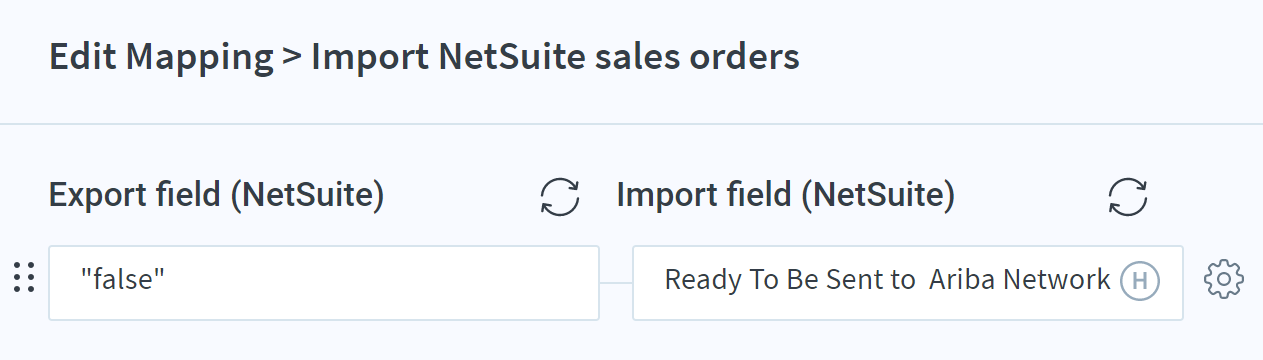
Task: Click the Import field (NetSuite) column label
Action: (x=786, y=196)
